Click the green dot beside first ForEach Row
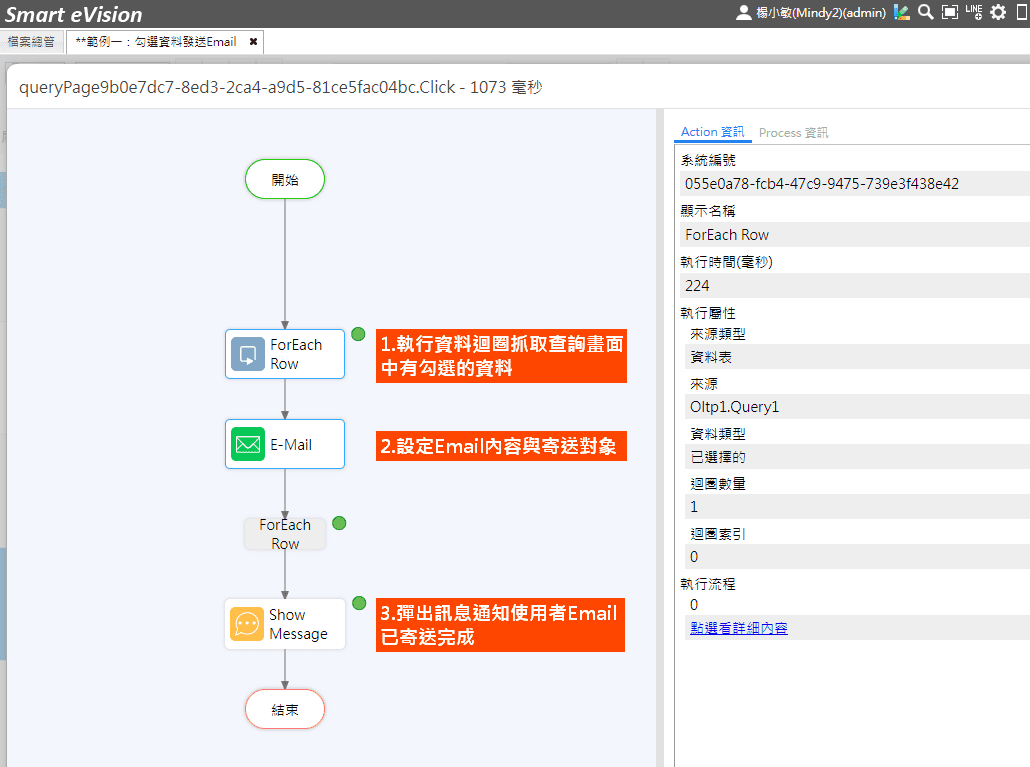The height and width of the screenshot is (767, 1030). [x=358, y=334]
